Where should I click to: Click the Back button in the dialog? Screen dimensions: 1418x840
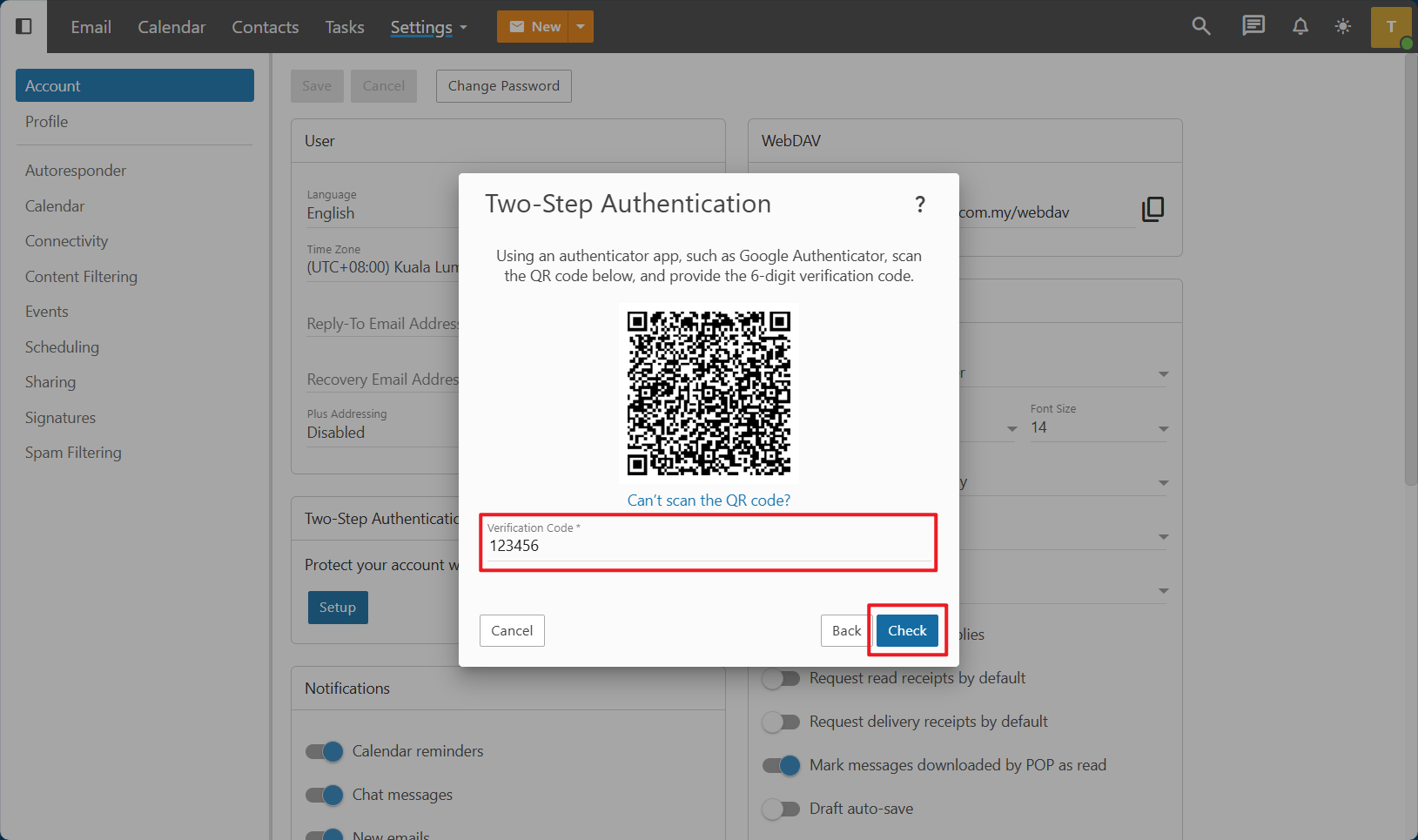coord(845,631)
